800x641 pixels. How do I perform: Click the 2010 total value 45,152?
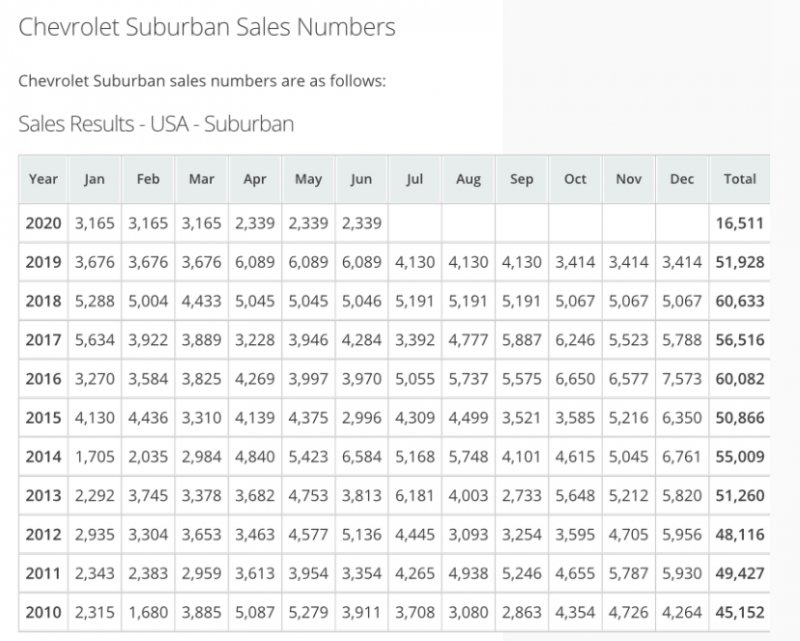739,613
